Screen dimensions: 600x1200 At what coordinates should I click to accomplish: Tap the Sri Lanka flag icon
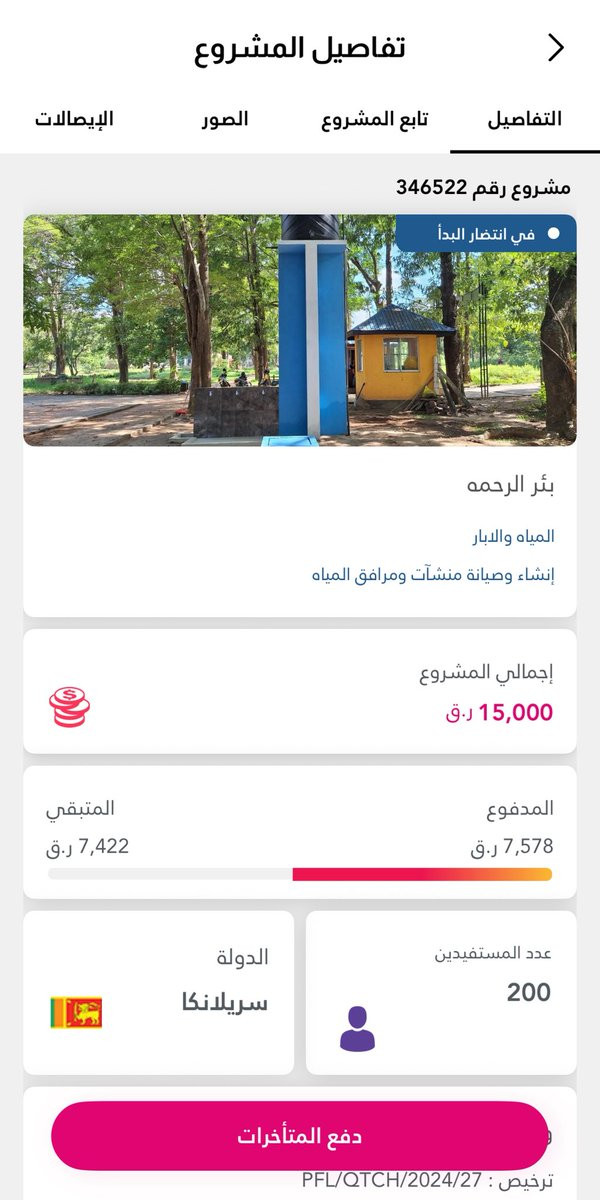click(76, 1012)
